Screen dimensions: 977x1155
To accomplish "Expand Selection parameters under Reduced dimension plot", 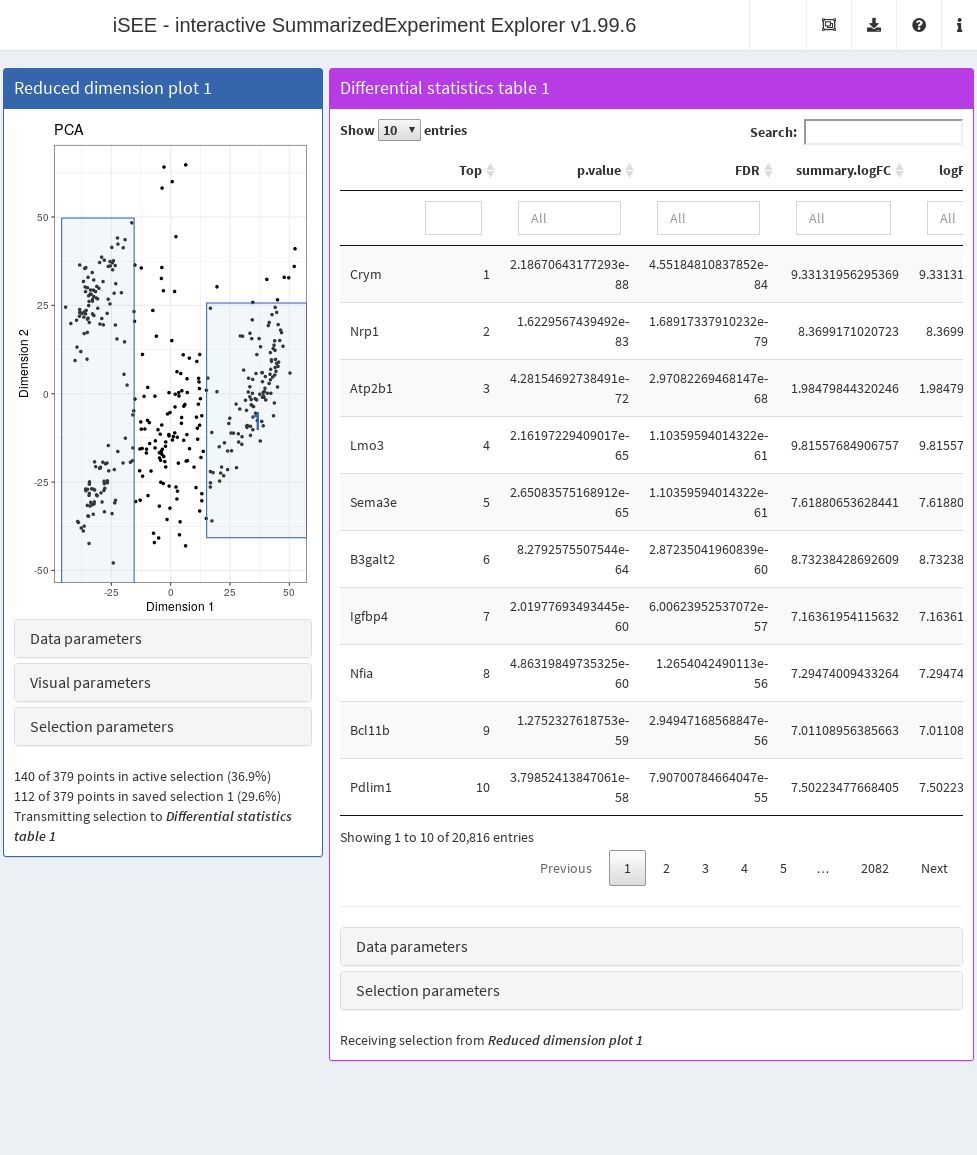I will (163, 727).
